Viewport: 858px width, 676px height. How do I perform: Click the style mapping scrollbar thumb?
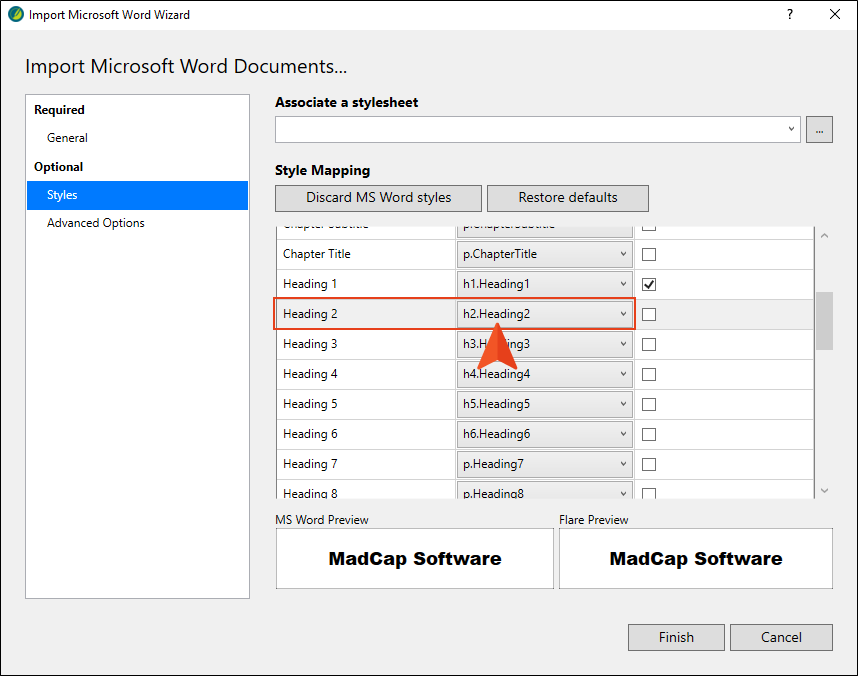click(825, 321)
